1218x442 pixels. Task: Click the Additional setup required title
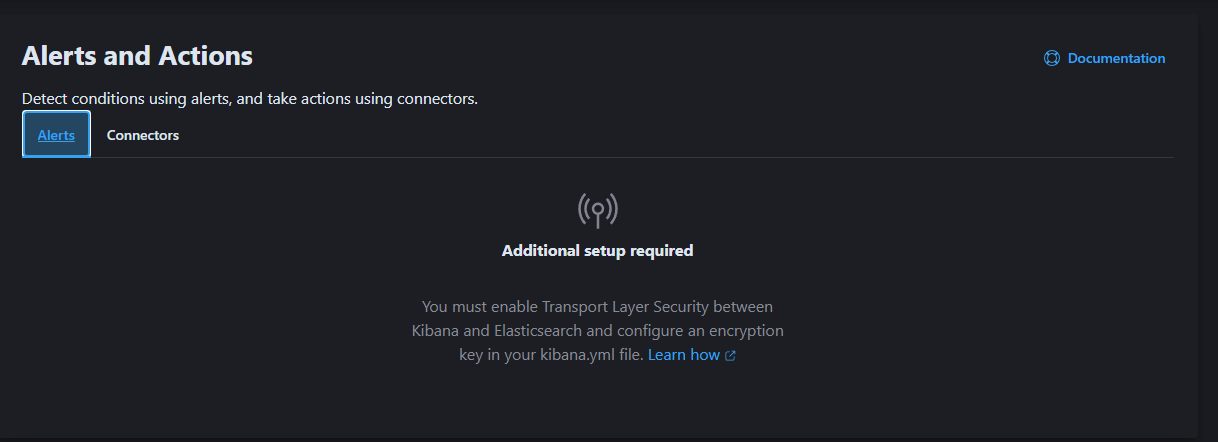coord(597,251)
